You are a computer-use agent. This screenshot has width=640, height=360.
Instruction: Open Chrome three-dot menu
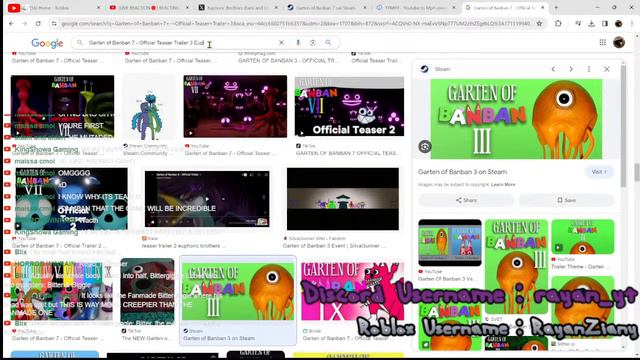click(632, 24)
